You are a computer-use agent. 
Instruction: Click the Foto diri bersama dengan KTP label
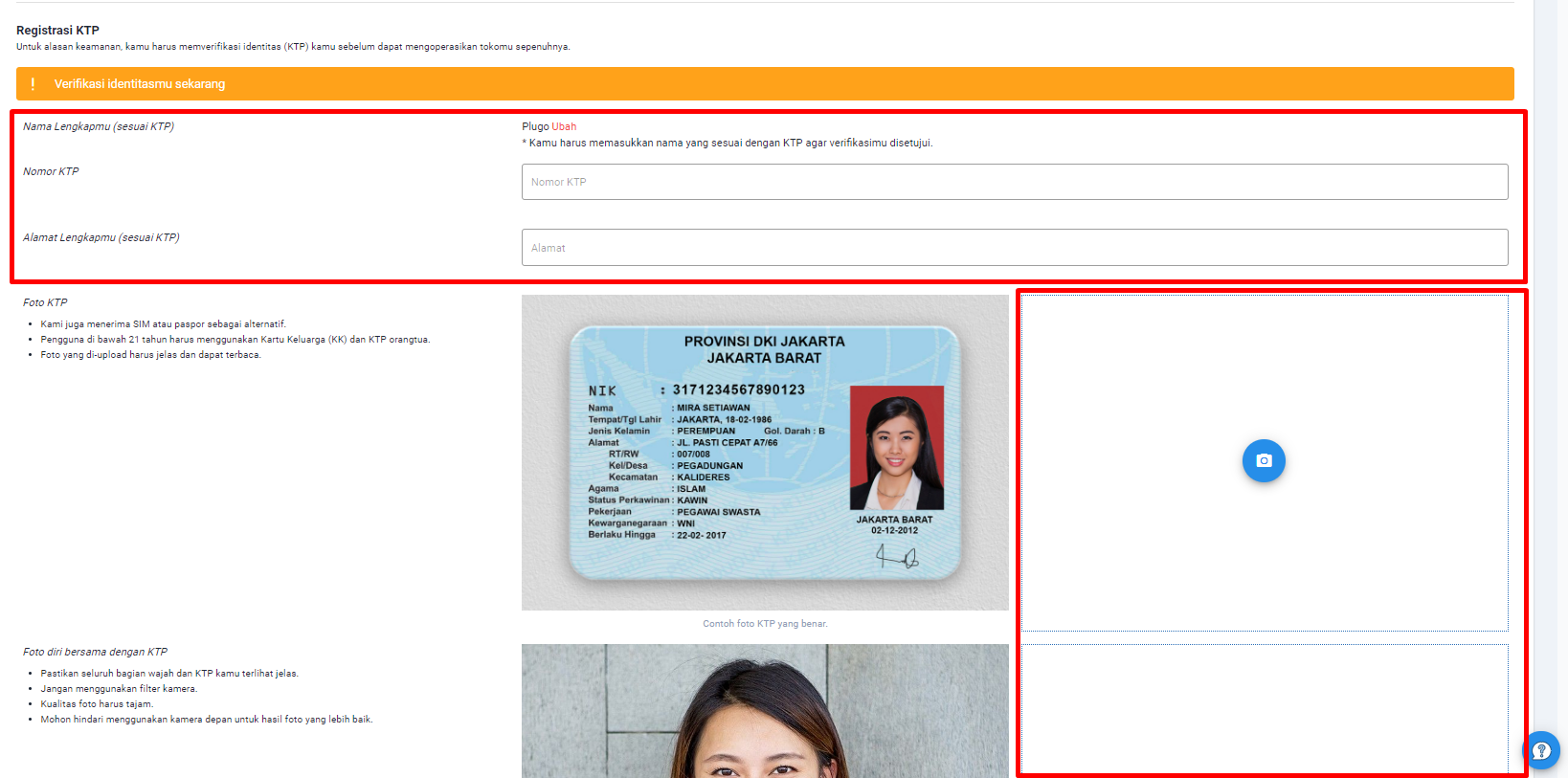click(x=95, y=652)
